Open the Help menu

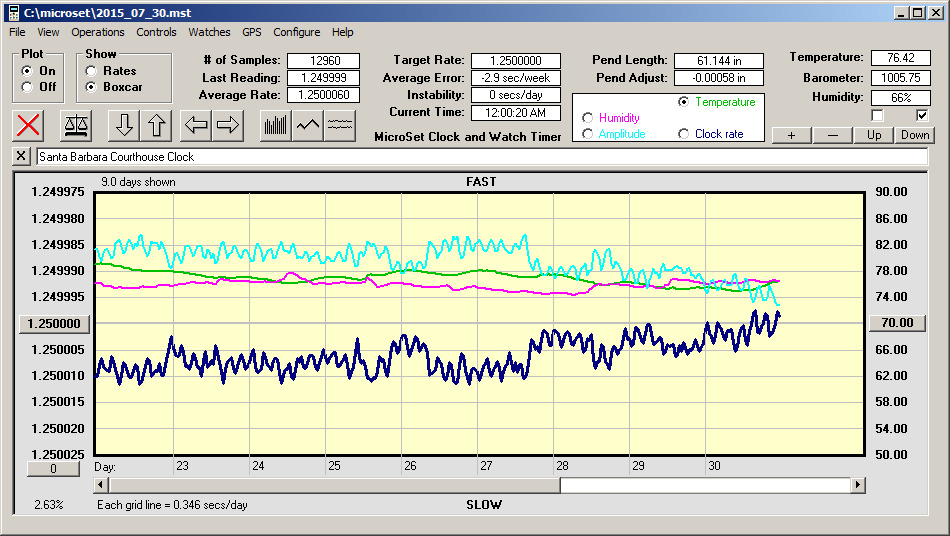[342, 32]
